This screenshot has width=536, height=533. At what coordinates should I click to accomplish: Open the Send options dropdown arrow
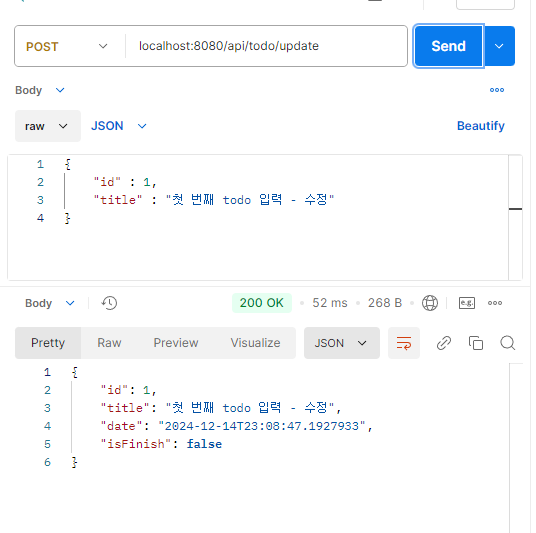pos(499,46)
